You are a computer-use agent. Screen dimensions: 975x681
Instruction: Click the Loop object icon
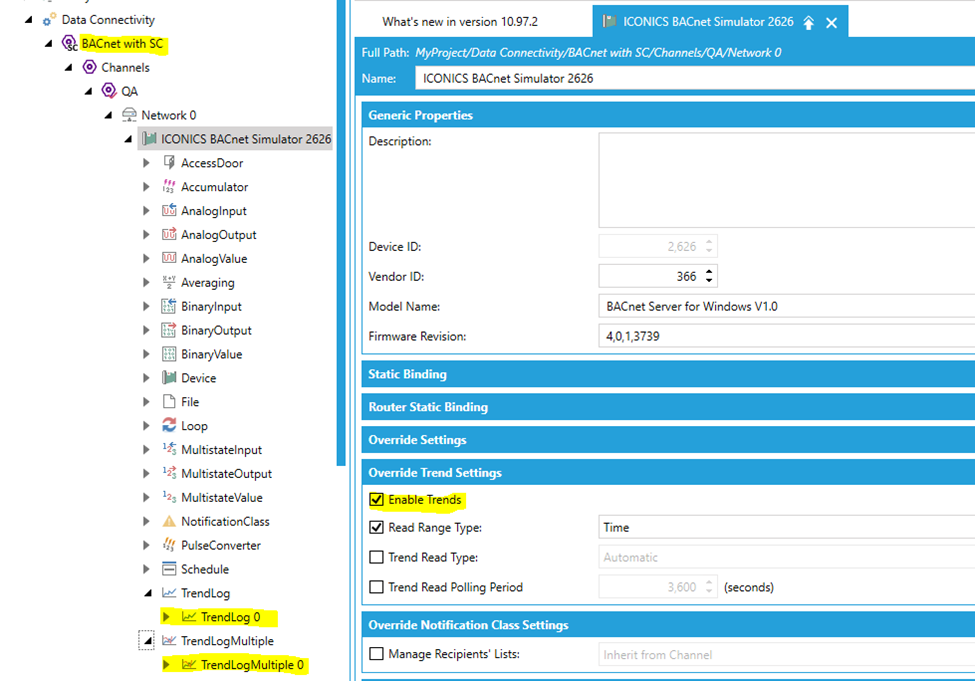tap(169, 426)
